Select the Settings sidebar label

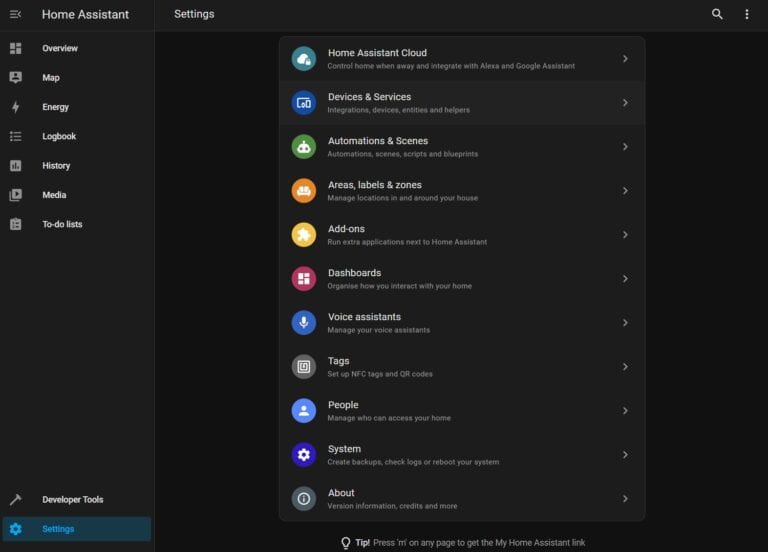click(58, 529)
